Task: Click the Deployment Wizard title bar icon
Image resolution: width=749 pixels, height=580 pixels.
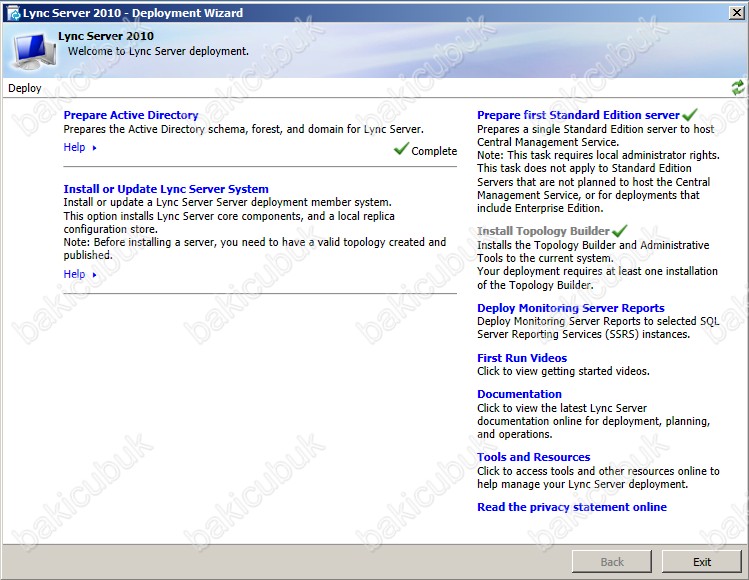Action: click(x=13, y=13)
